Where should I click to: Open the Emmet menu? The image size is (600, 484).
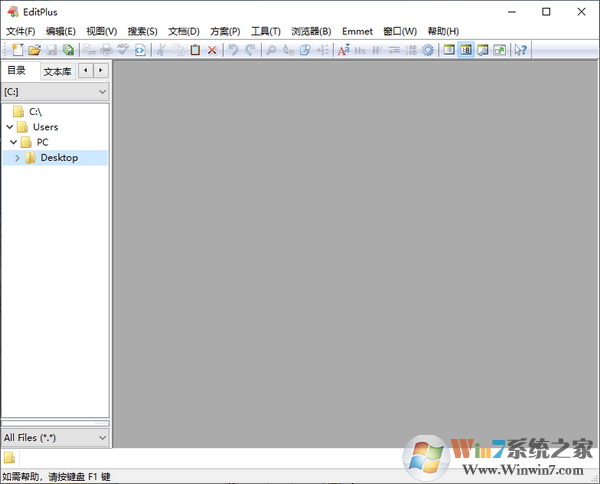click(357, 31)
